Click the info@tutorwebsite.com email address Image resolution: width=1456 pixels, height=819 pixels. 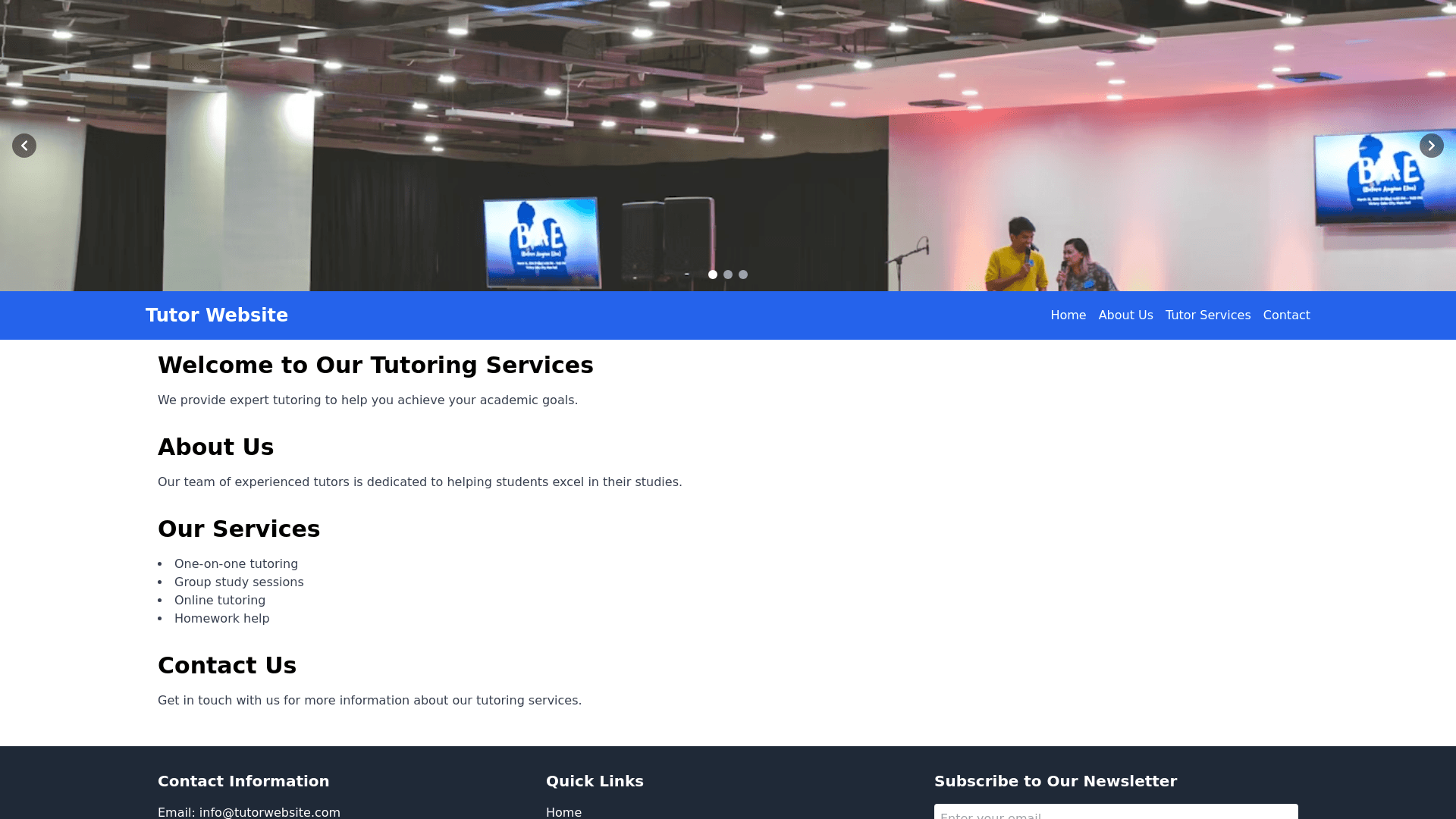pos(269,812)
